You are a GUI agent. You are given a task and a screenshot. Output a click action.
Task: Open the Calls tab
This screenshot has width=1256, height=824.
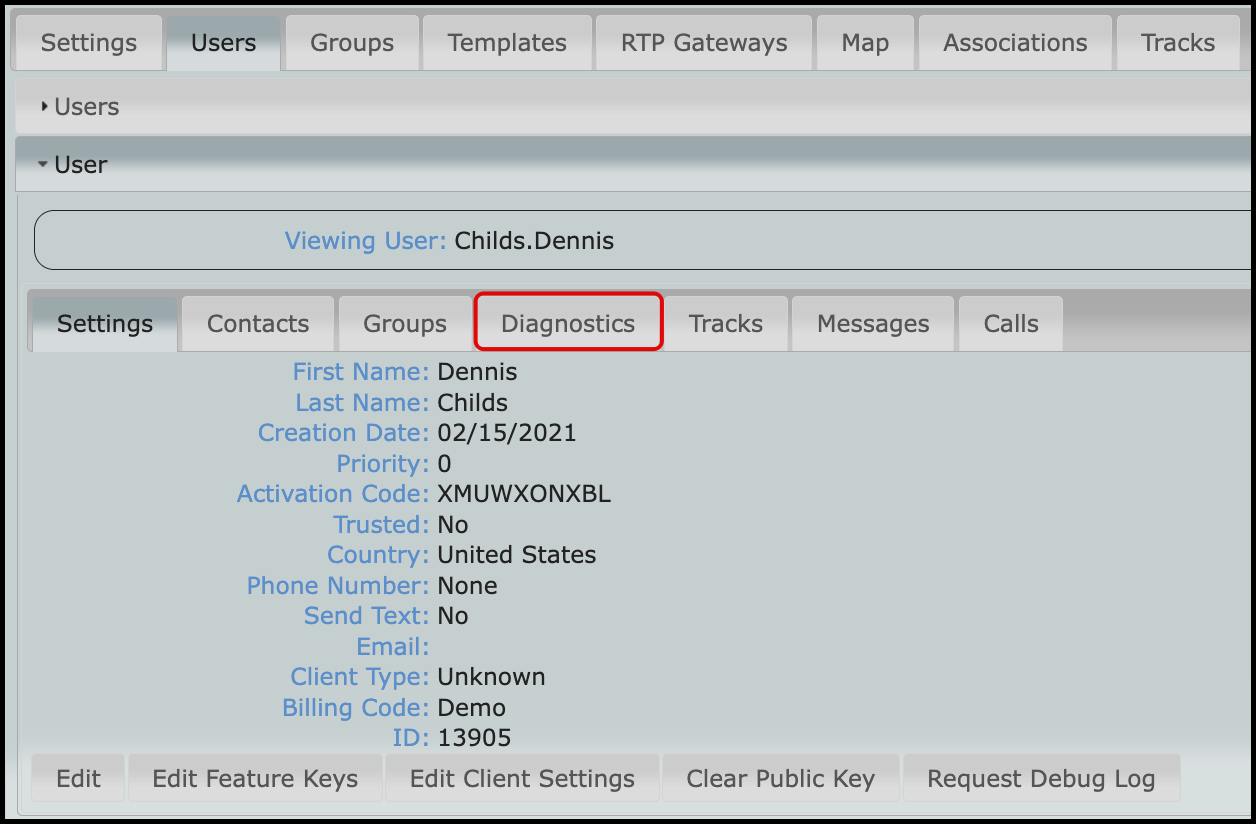click(x=1010, y=322)
